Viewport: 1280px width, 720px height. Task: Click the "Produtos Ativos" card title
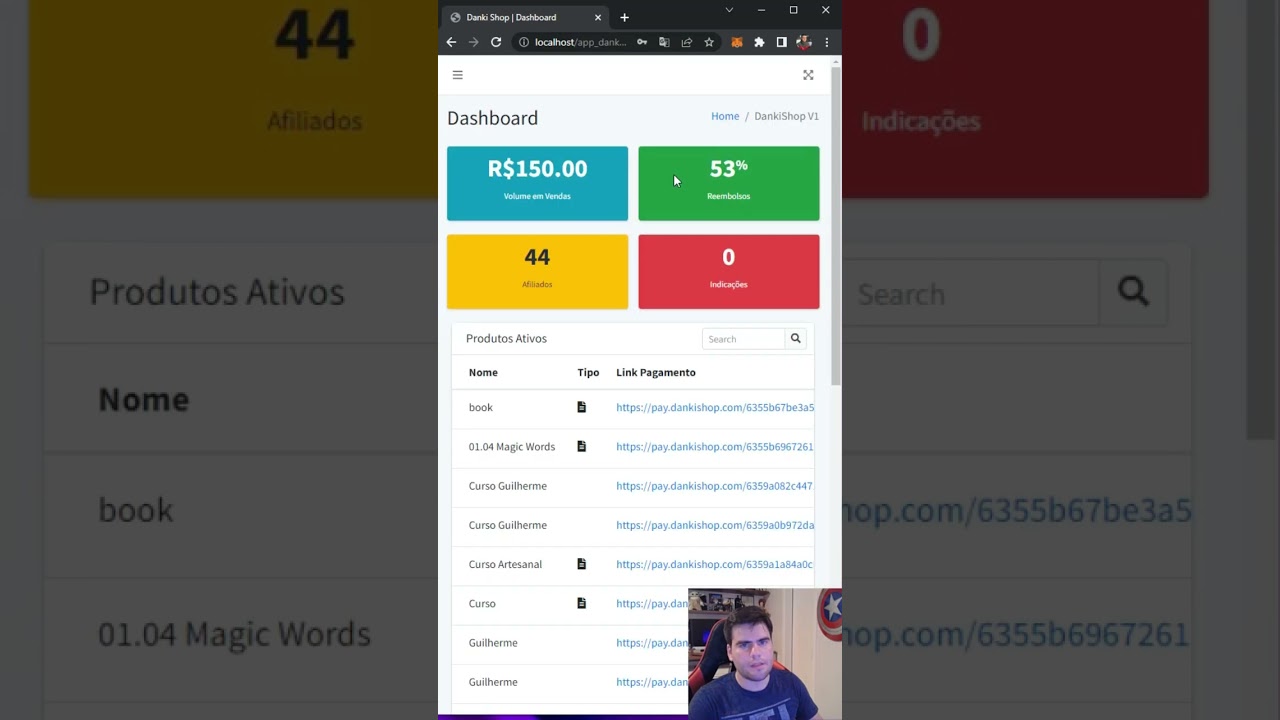pos(506,338)
